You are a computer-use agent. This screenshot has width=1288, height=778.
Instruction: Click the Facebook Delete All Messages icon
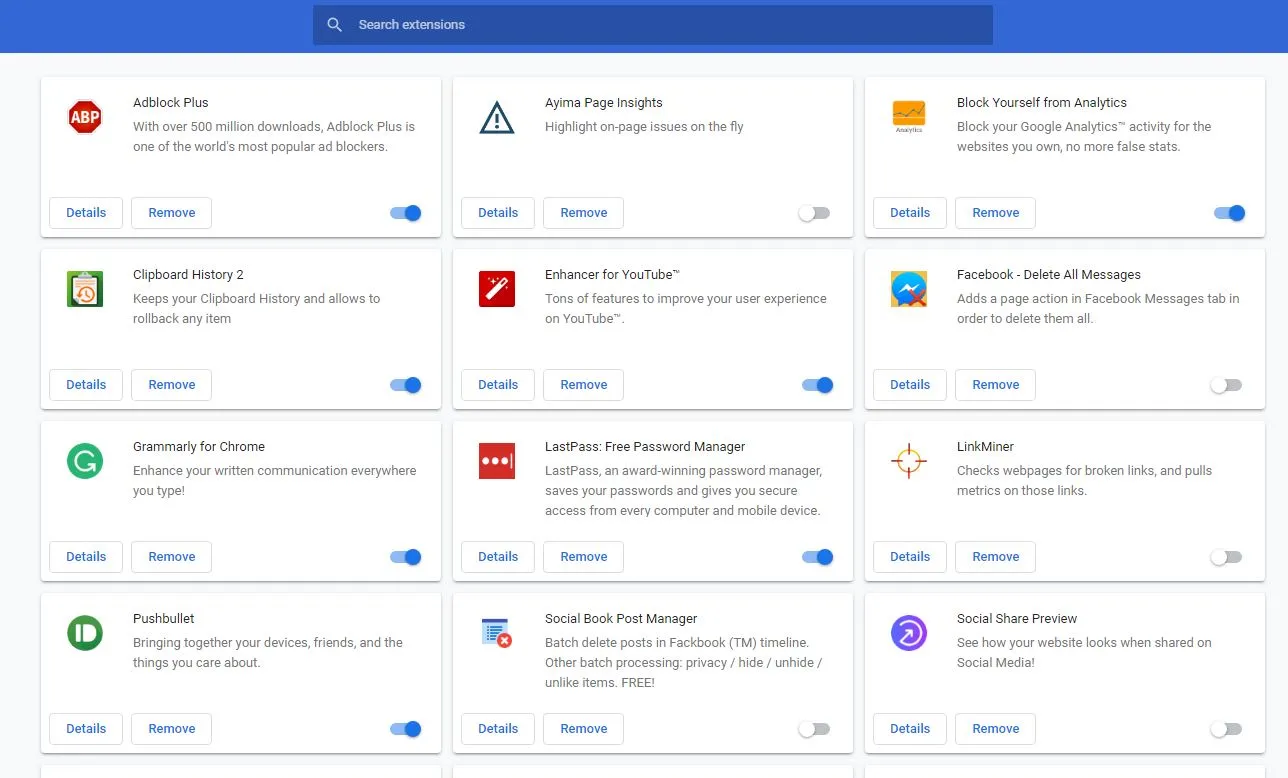[x=909, y=289]
